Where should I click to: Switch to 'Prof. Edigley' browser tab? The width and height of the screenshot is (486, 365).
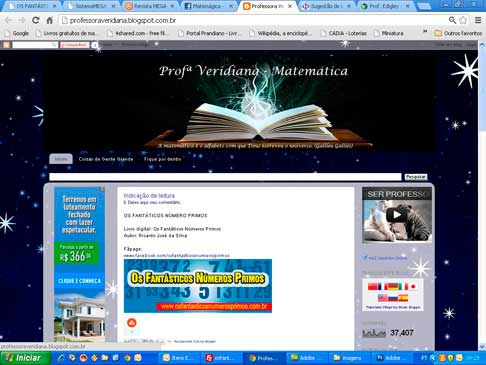click(x=385, y=6)
